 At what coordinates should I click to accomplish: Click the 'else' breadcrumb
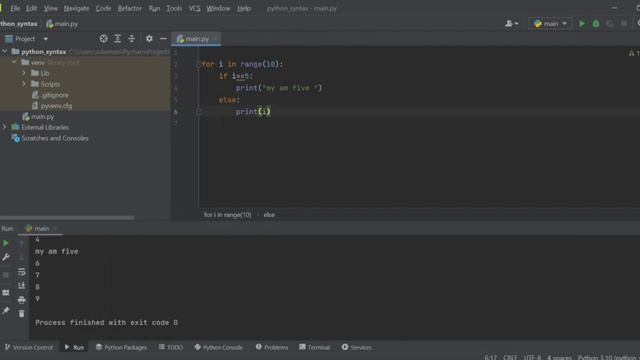coord(269,215)
